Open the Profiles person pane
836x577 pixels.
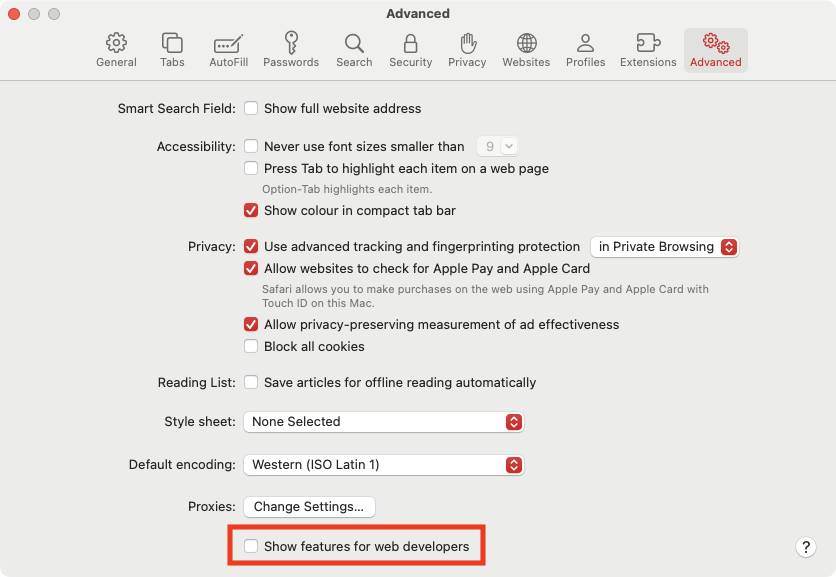point(585,50)
